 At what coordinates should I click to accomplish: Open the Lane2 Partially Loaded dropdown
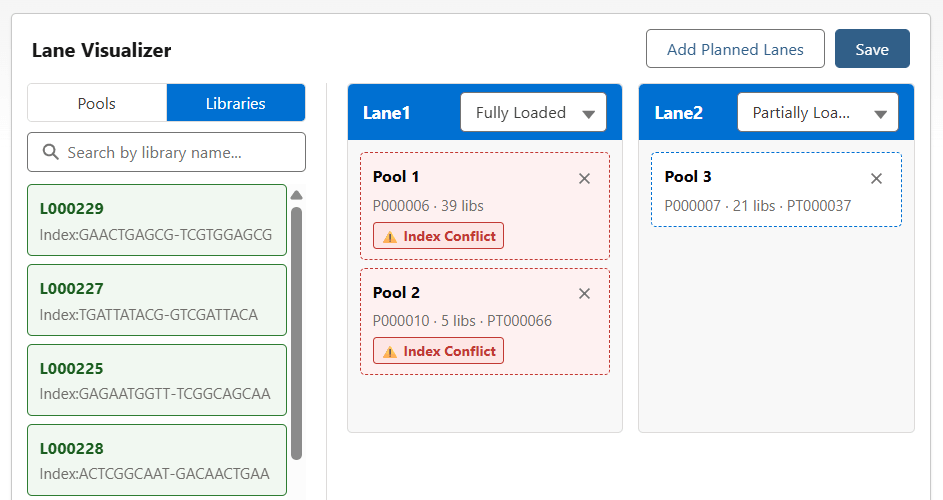(x=818, y=113)
